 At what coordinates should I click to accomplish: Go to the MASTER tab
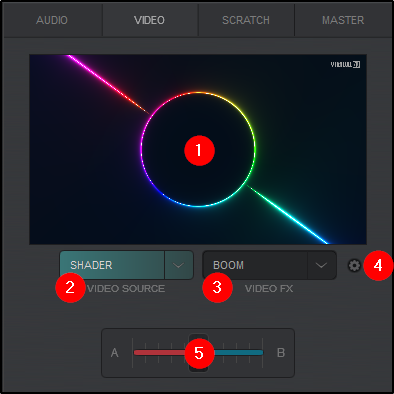click(343, 20)
